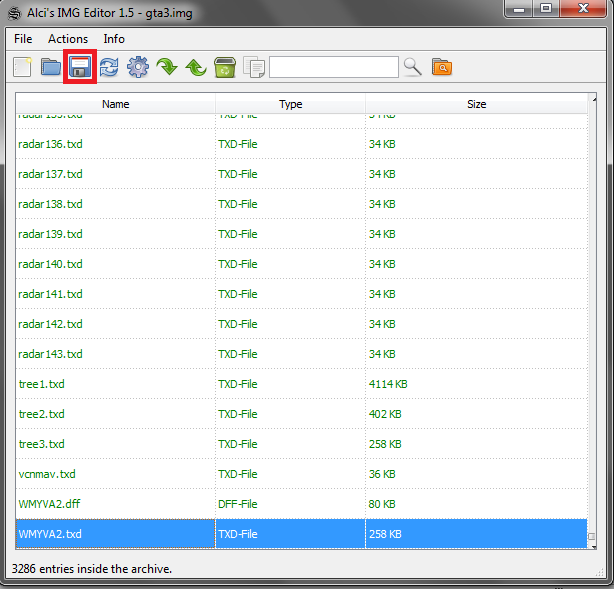The image size is (614, 589).
Task: Sort entries by the Type column header
Action: (291, 104)
